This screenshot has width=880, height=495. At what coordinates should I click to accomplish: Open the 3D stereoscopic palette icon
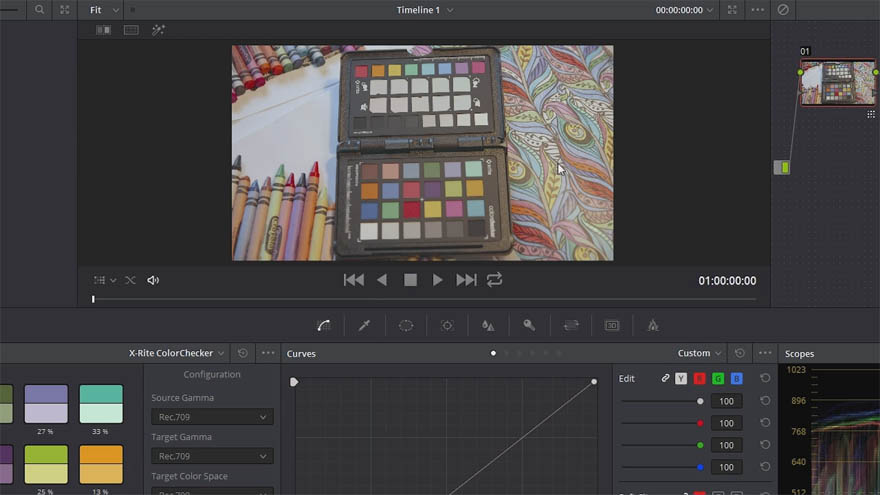click(x=612, y=326)
